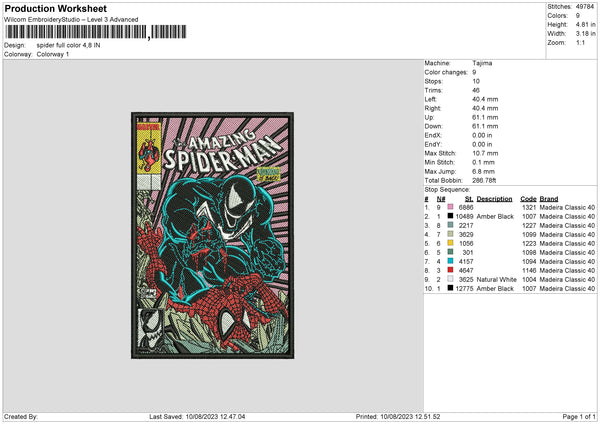Click stitch count 3629 in stop 4
600x424 pixels.
466,235
